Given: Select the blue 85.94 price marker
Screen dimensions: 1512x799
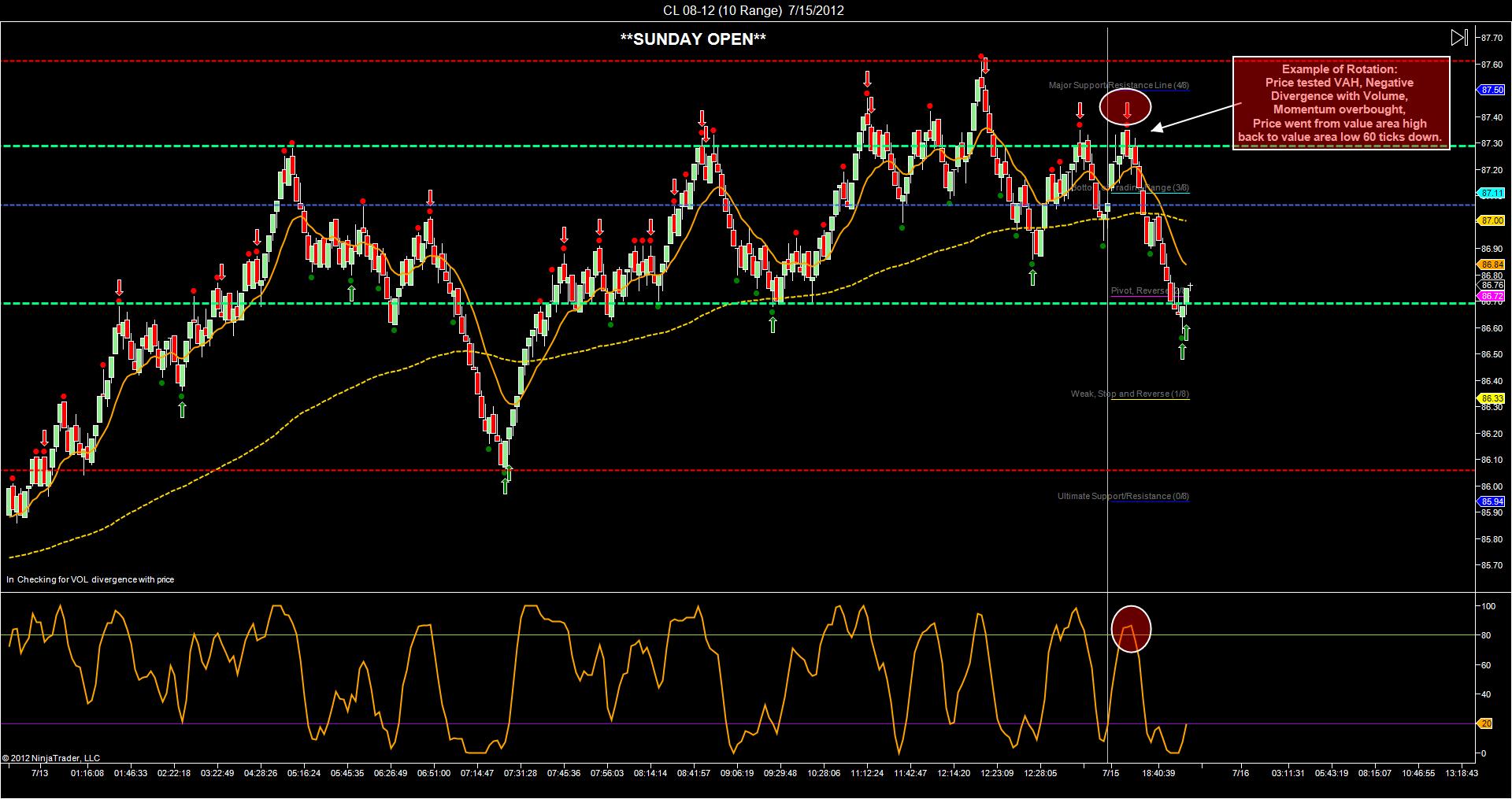Looking at the screenshot, I should pyautogui.click(x=1491, y=501).
